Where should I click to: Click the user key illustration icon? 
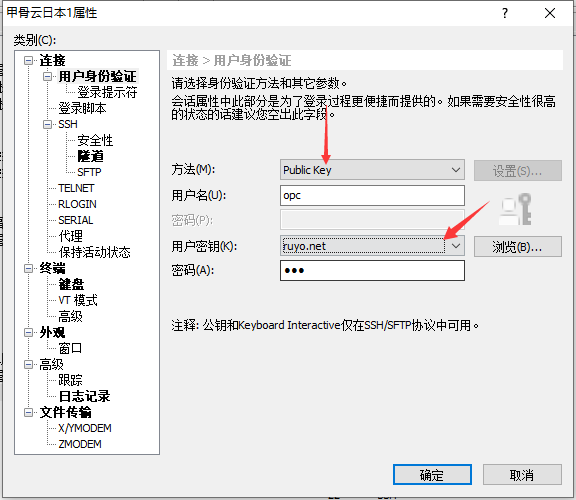click(x=515, y=209)
